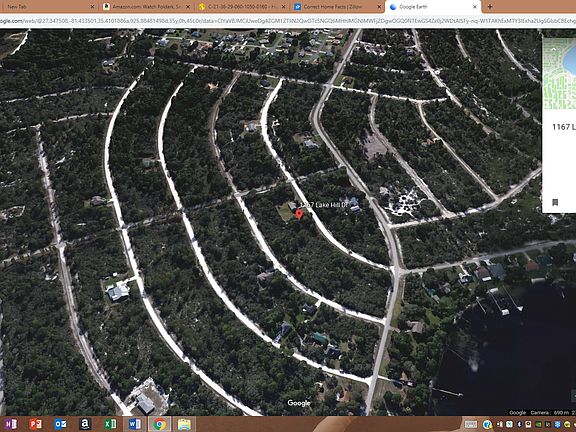Click the Chrome icon in the taskbar
This screenshot has height=432, width=576.
(159, 424)
